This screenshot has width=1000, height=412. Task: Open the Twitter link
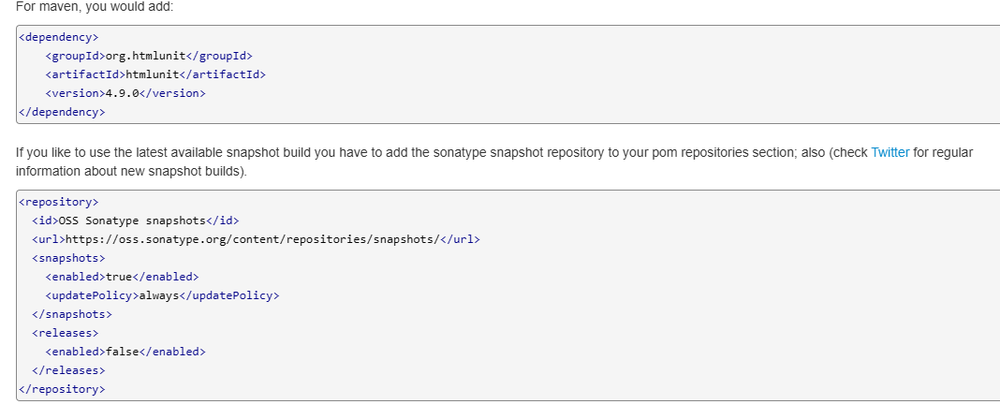tap(890, 153)
